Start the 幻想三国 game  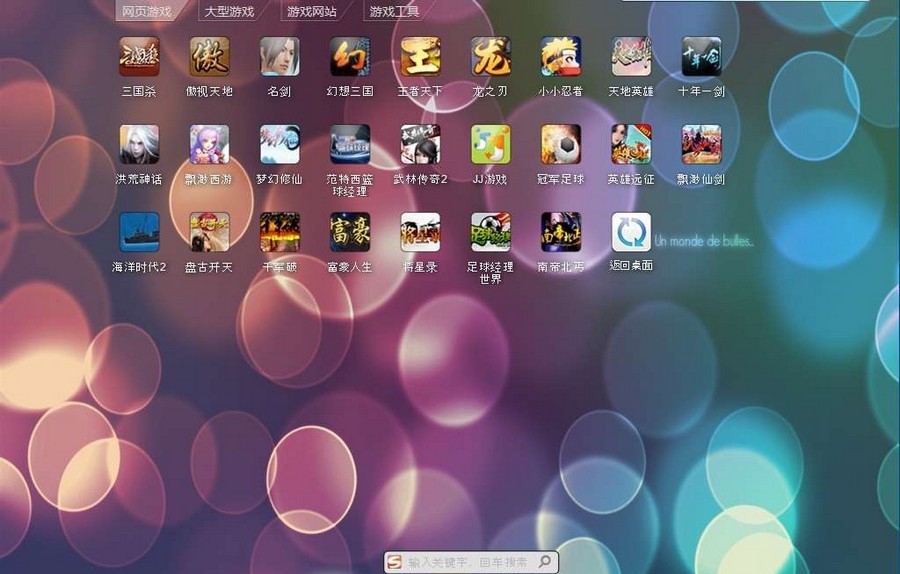[350, 57]
